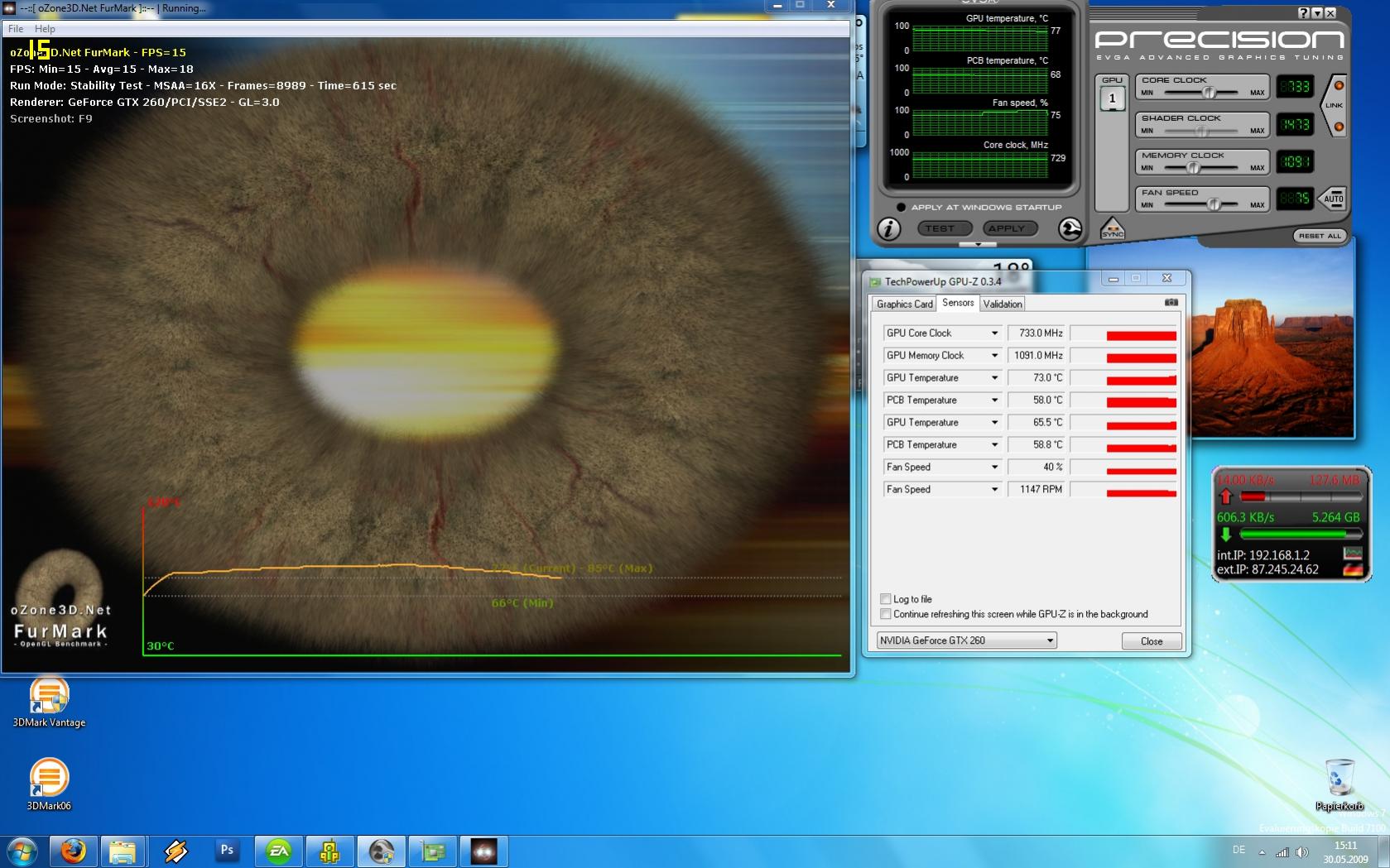Open the Windows Start menu
The width and height of the screenshot is (1390, 868).
(x=22, y=851)
